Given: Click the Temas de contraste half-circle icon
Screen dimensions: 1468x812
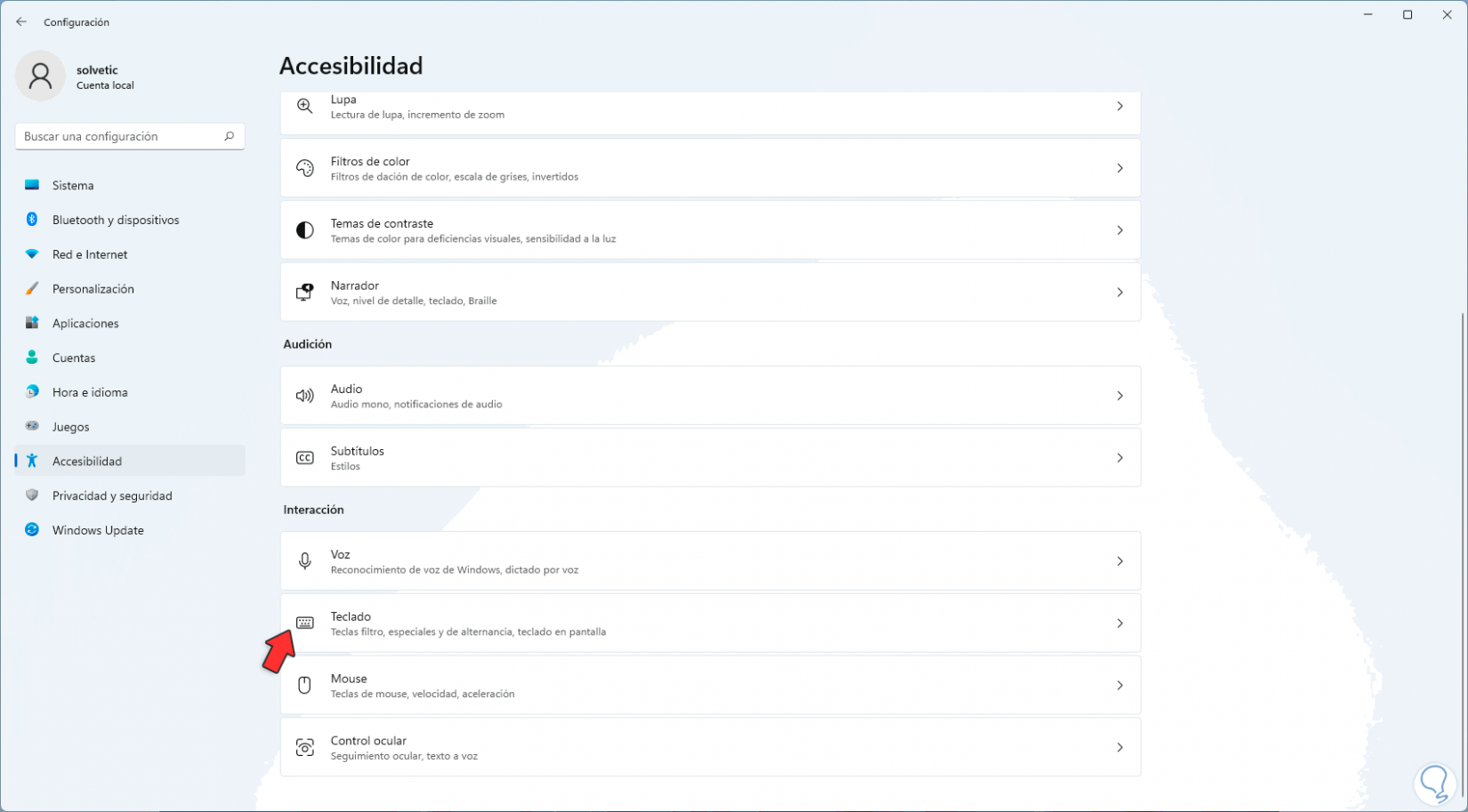Looking at the screenshot, I should 304,230.
